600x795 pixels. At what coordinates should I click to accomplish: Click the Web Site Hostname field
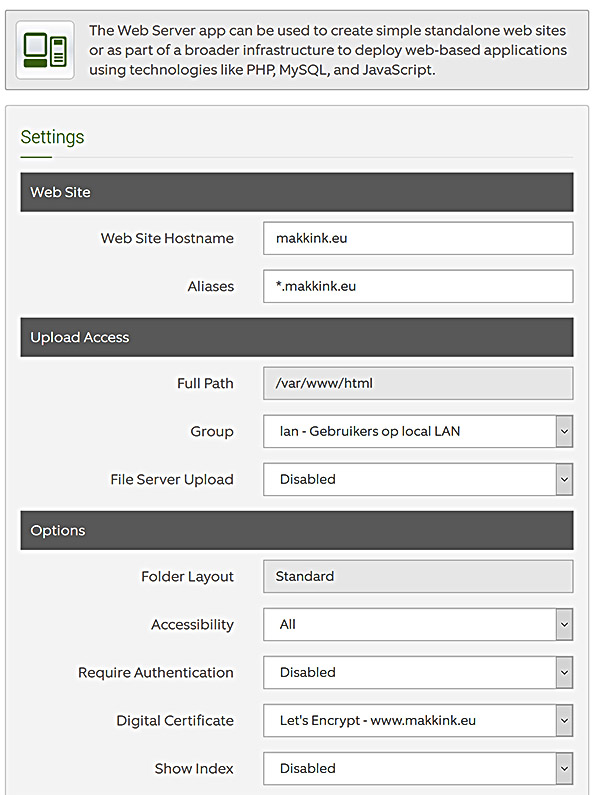tap(418, 238)
